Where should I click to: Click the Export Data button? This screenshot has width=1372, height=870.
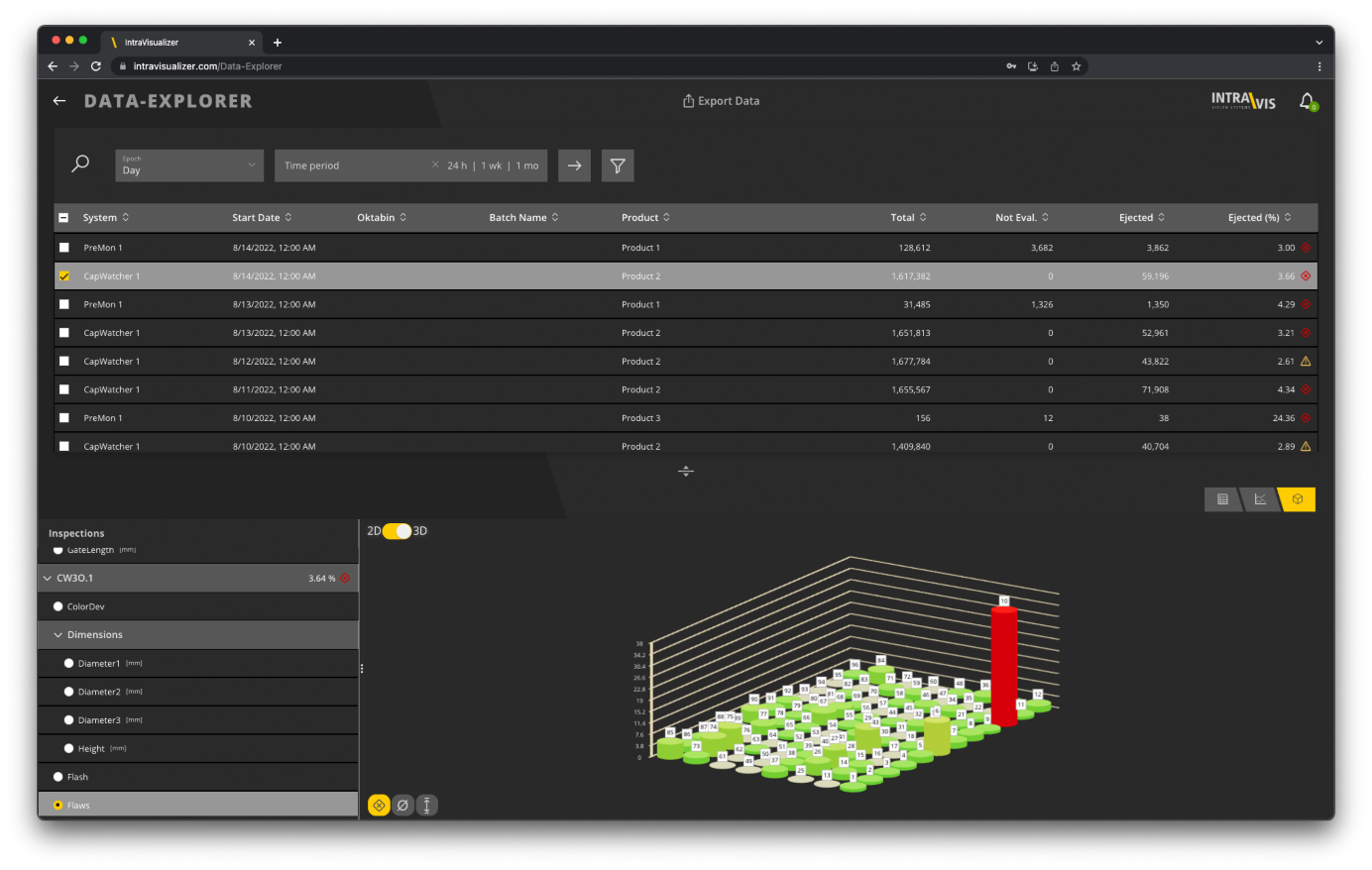pyautogui.click(x=721, y=101)
